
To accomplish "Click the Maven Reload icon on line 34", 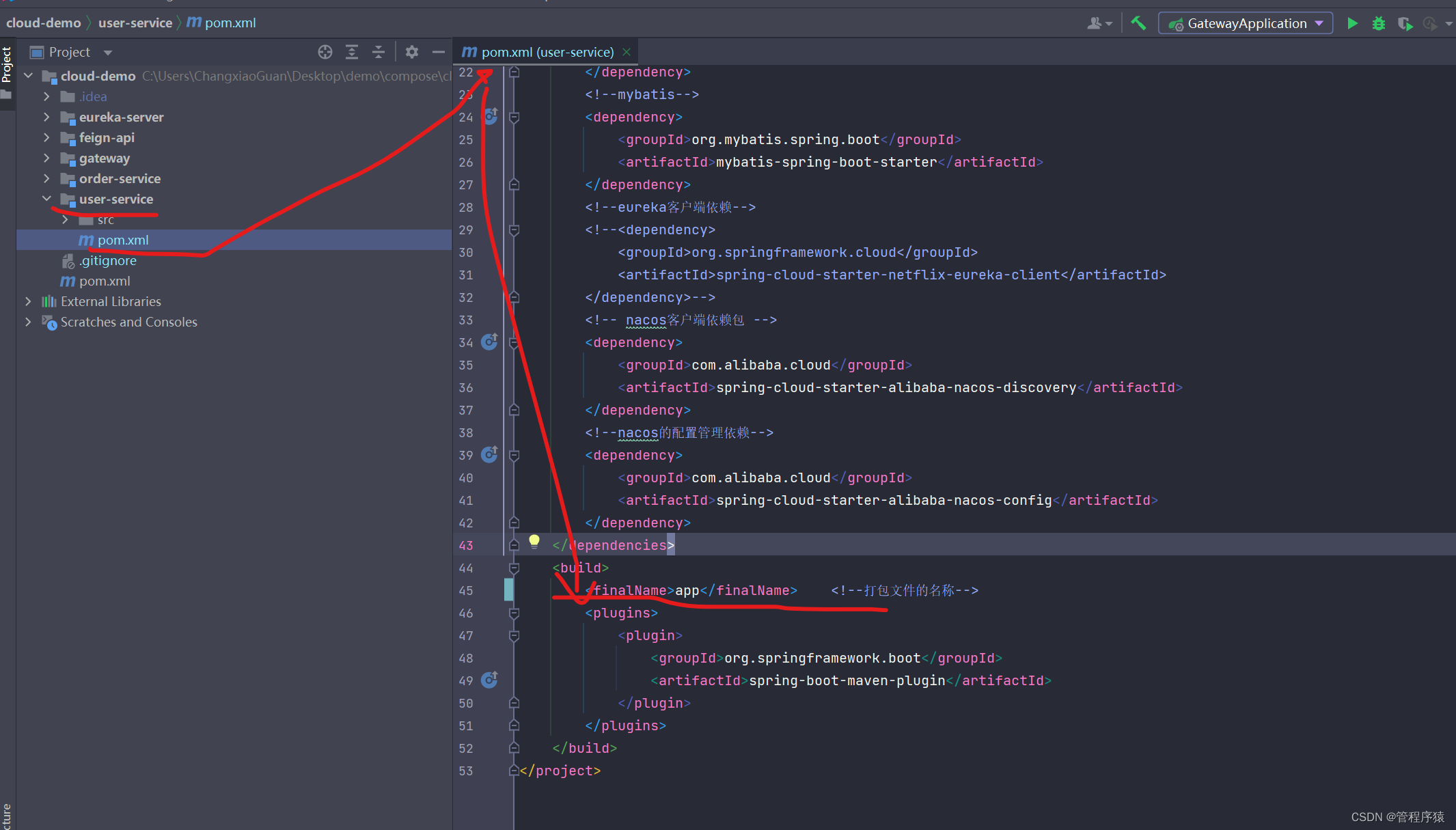I will click(490, 342).
